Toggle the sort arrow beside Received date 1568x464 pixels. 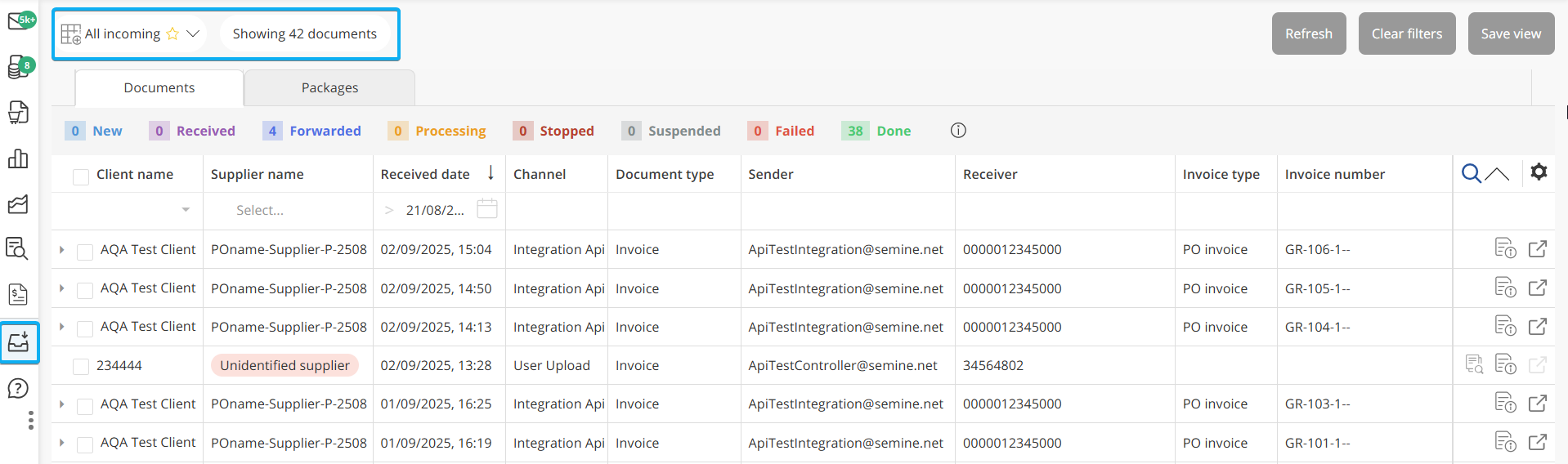[x=491, y=172]
